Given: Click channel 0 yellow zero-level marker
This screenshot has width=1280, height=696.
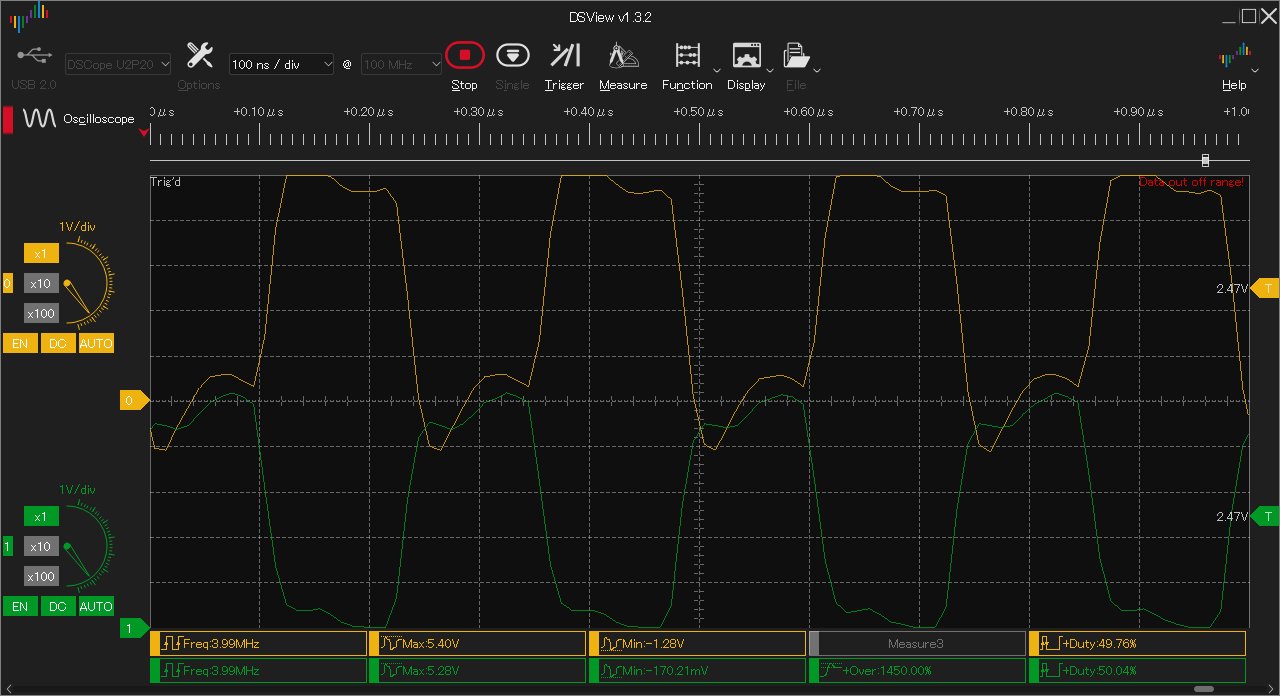Looking at the screenshot, I should (134, 400).
